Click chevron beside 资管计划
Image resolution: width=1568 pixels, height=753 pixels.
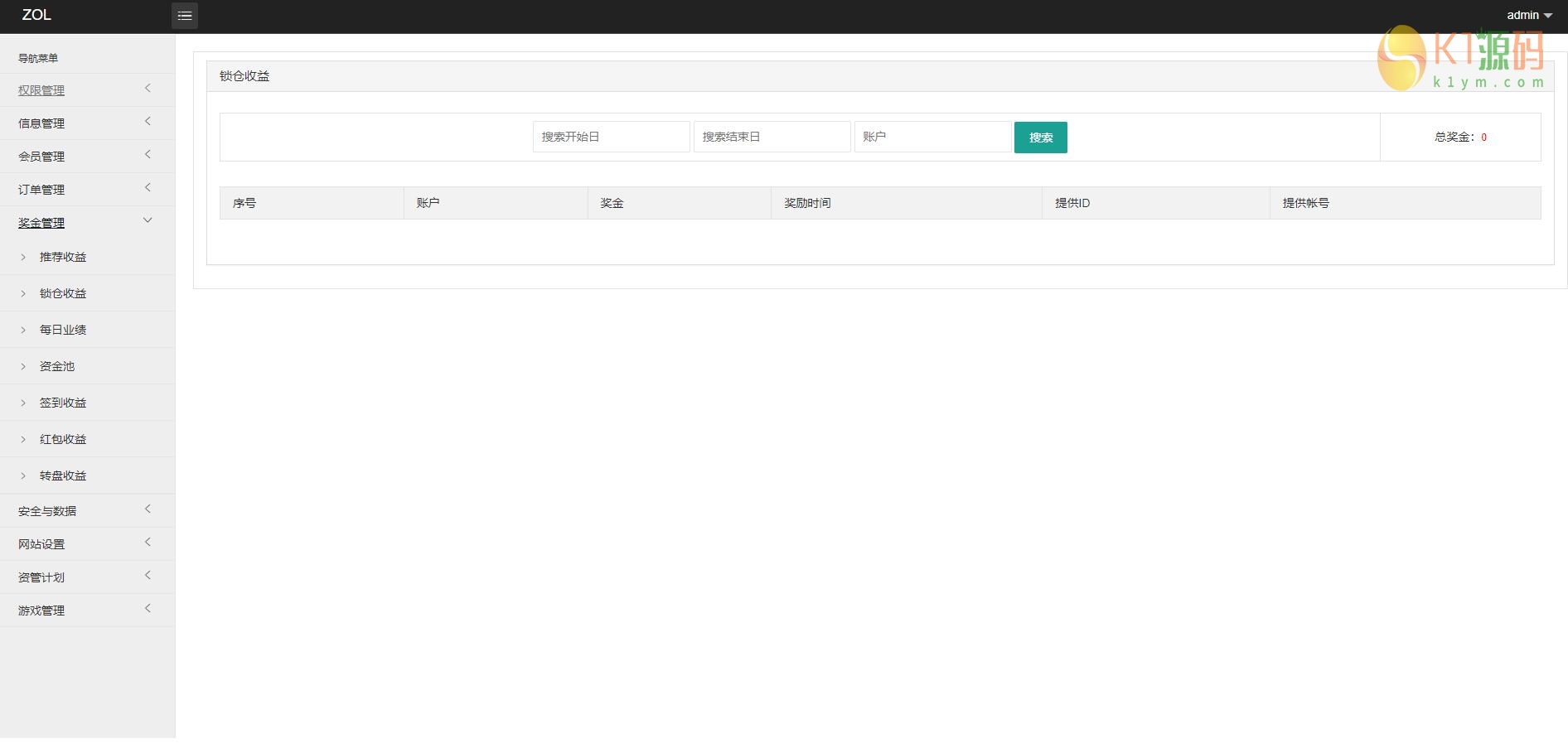(x=148, y=575)
